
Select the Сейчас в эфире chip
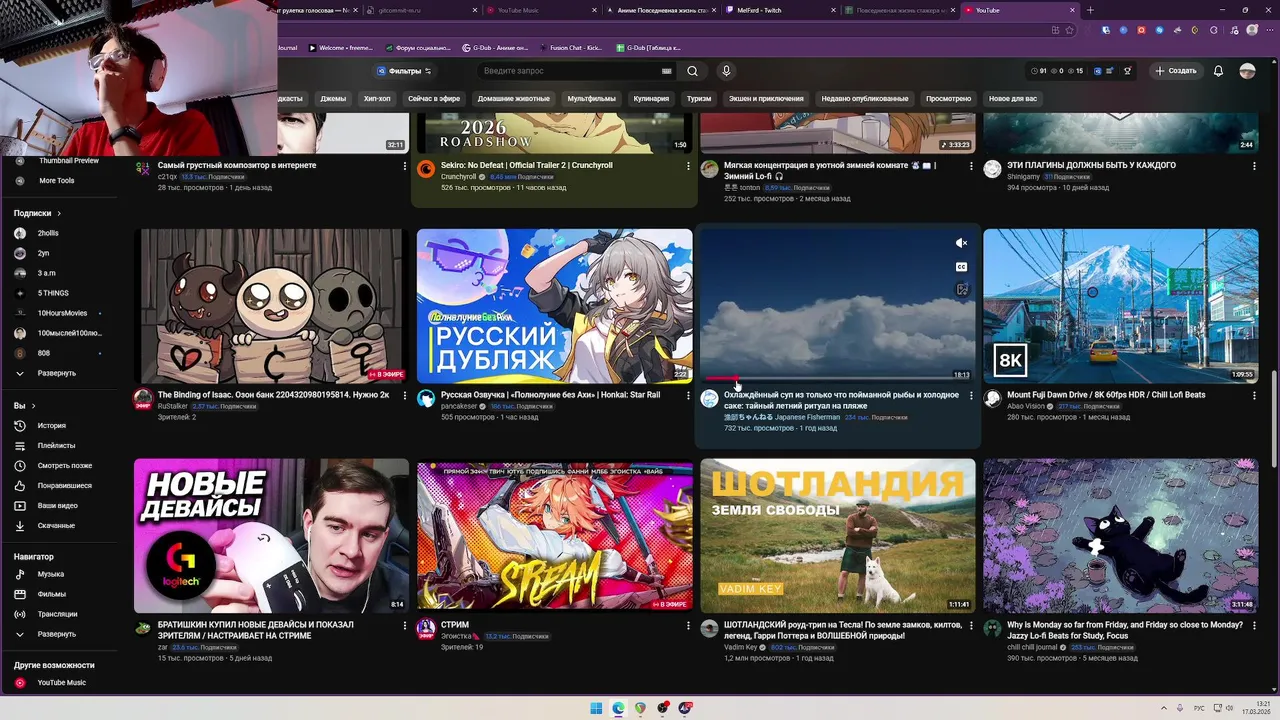[x=434, y=99]
